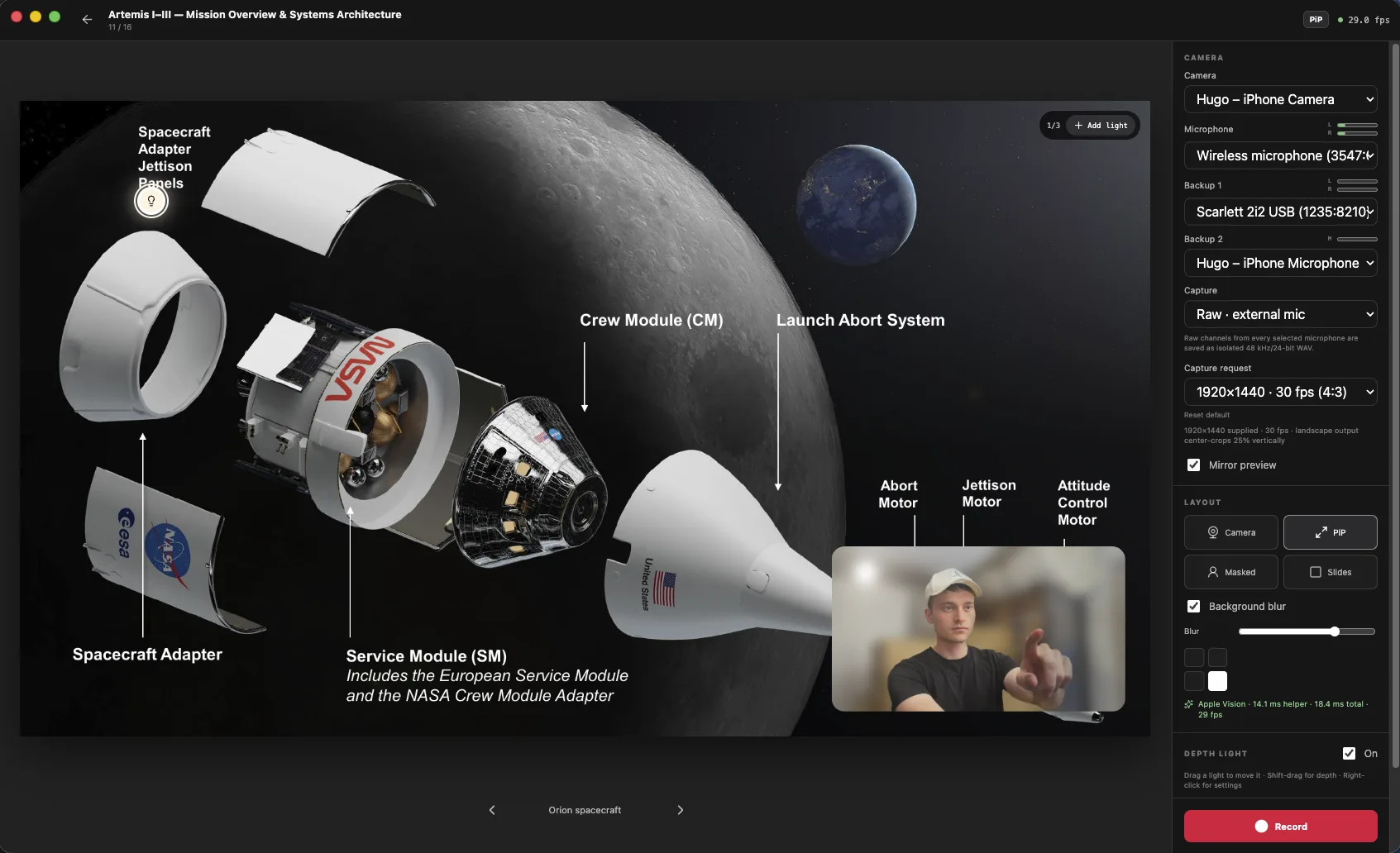Switch to the Slides layout

[1331, 572]
